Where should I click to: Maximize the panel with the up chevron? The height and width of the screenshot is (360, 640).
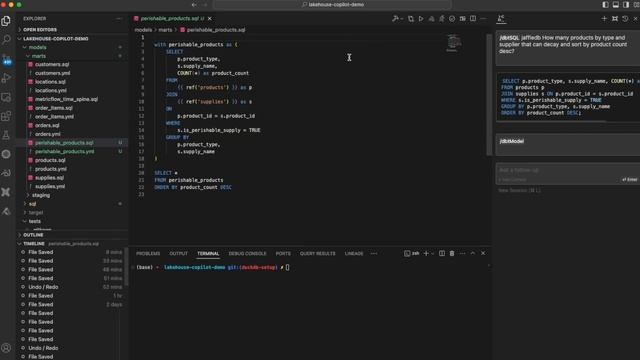473,253
